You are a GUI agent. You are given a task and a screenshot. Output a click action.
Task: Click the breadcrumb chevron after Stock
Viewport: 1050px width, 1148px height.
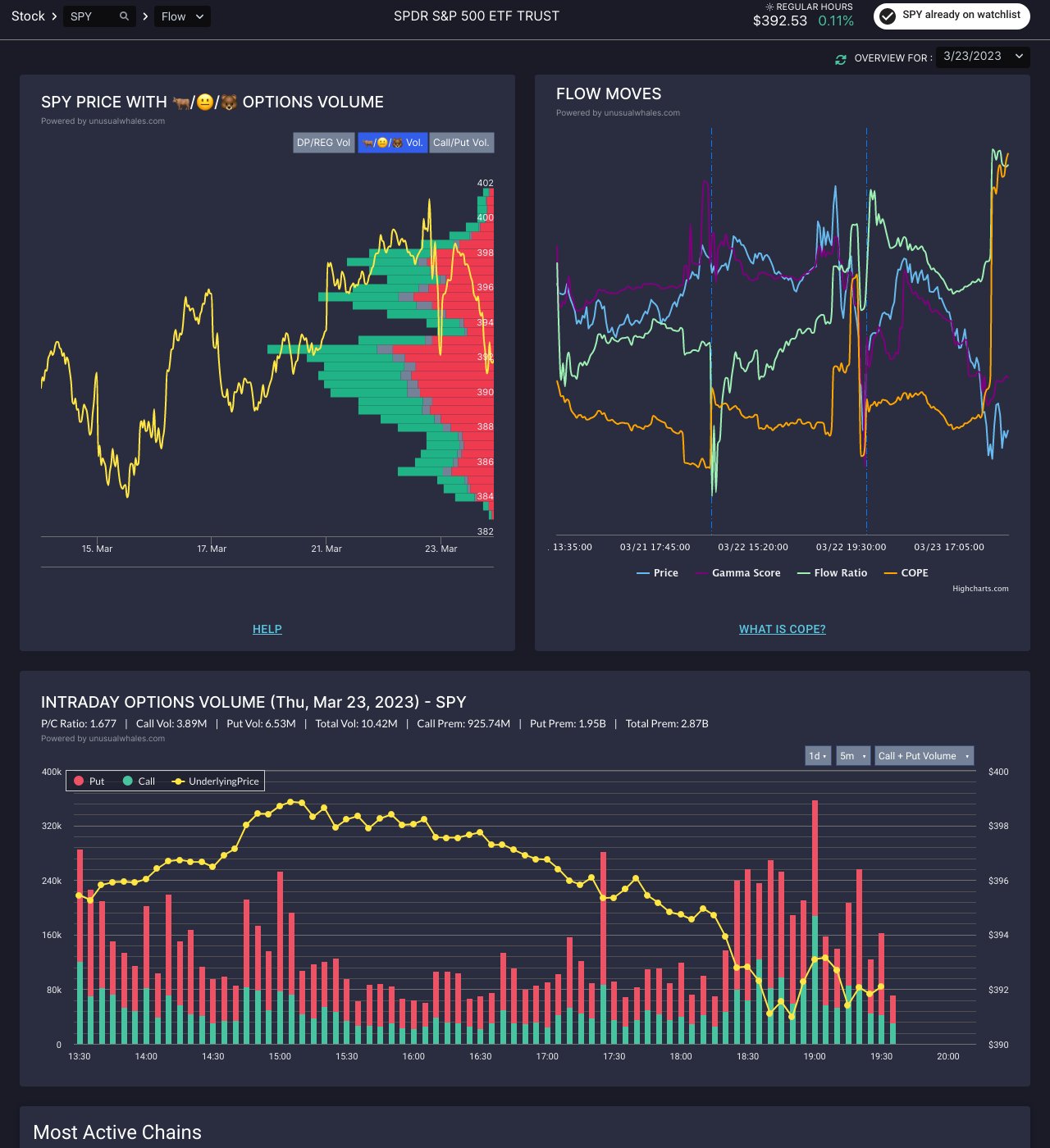(54, 16)
